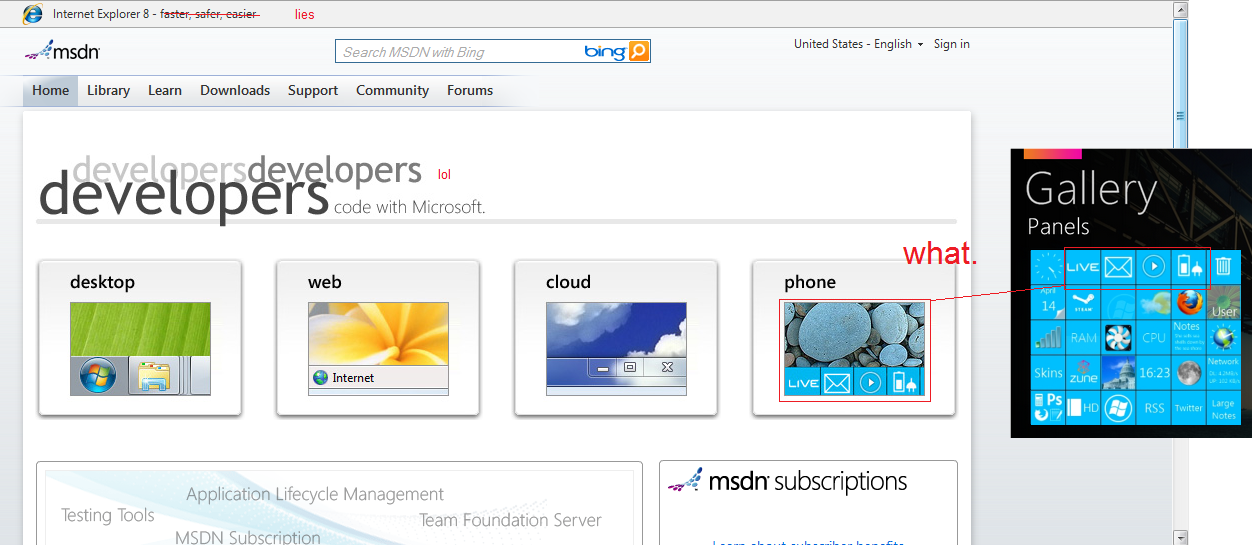Click the Application Lifecycle Management tag

[x=315, y=494]
